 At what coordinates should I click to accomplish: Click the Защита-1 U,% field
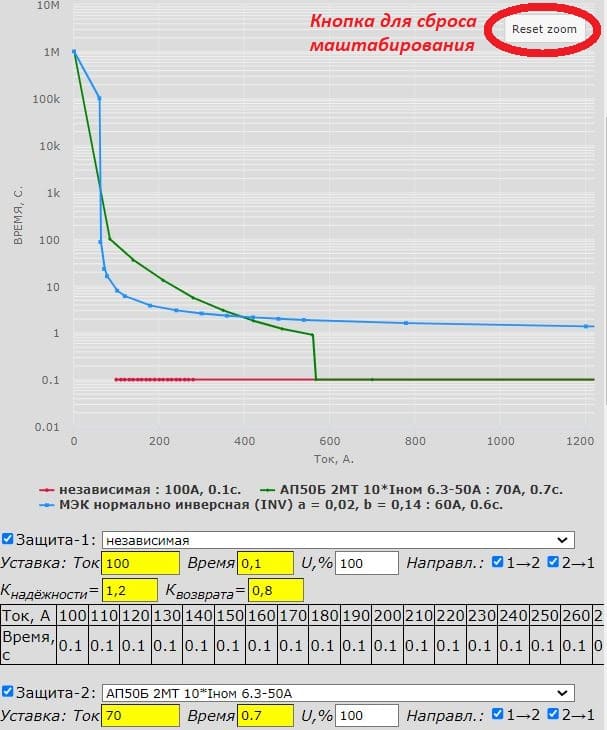click(x=367, y=564)
